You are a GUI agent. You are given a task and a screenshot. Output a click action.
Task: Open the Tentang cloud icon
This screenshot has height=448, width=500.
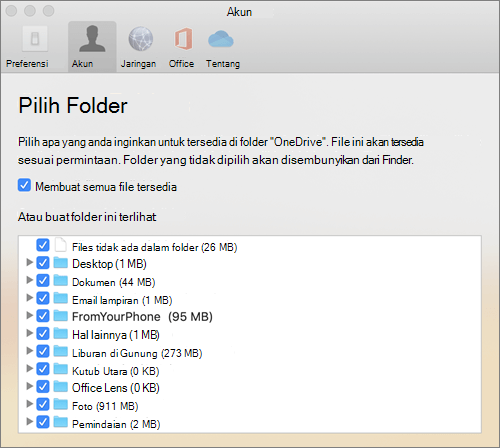coord(221,39)
